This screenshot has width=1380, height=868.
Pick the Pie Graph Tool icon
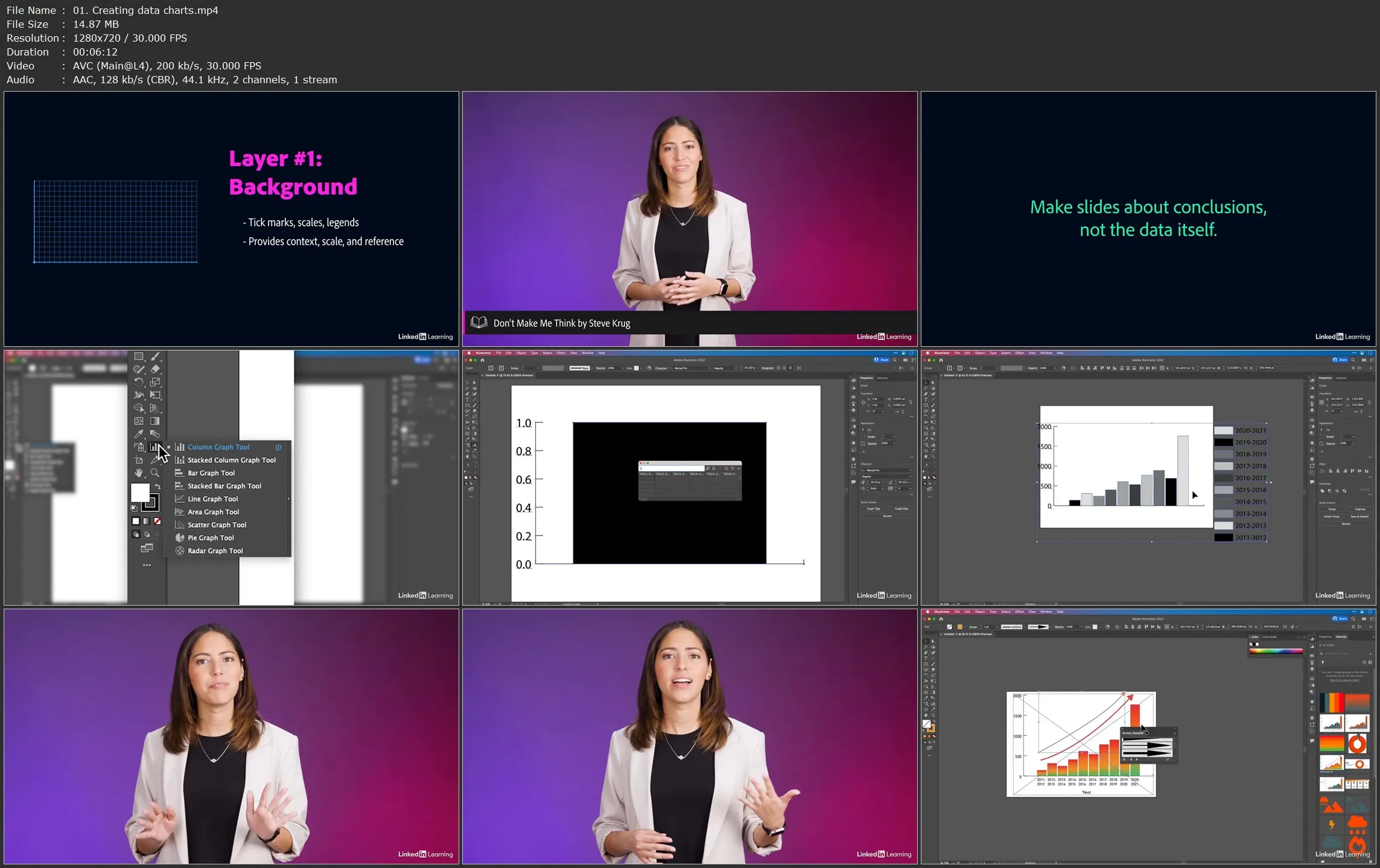(x=180, y=537)
